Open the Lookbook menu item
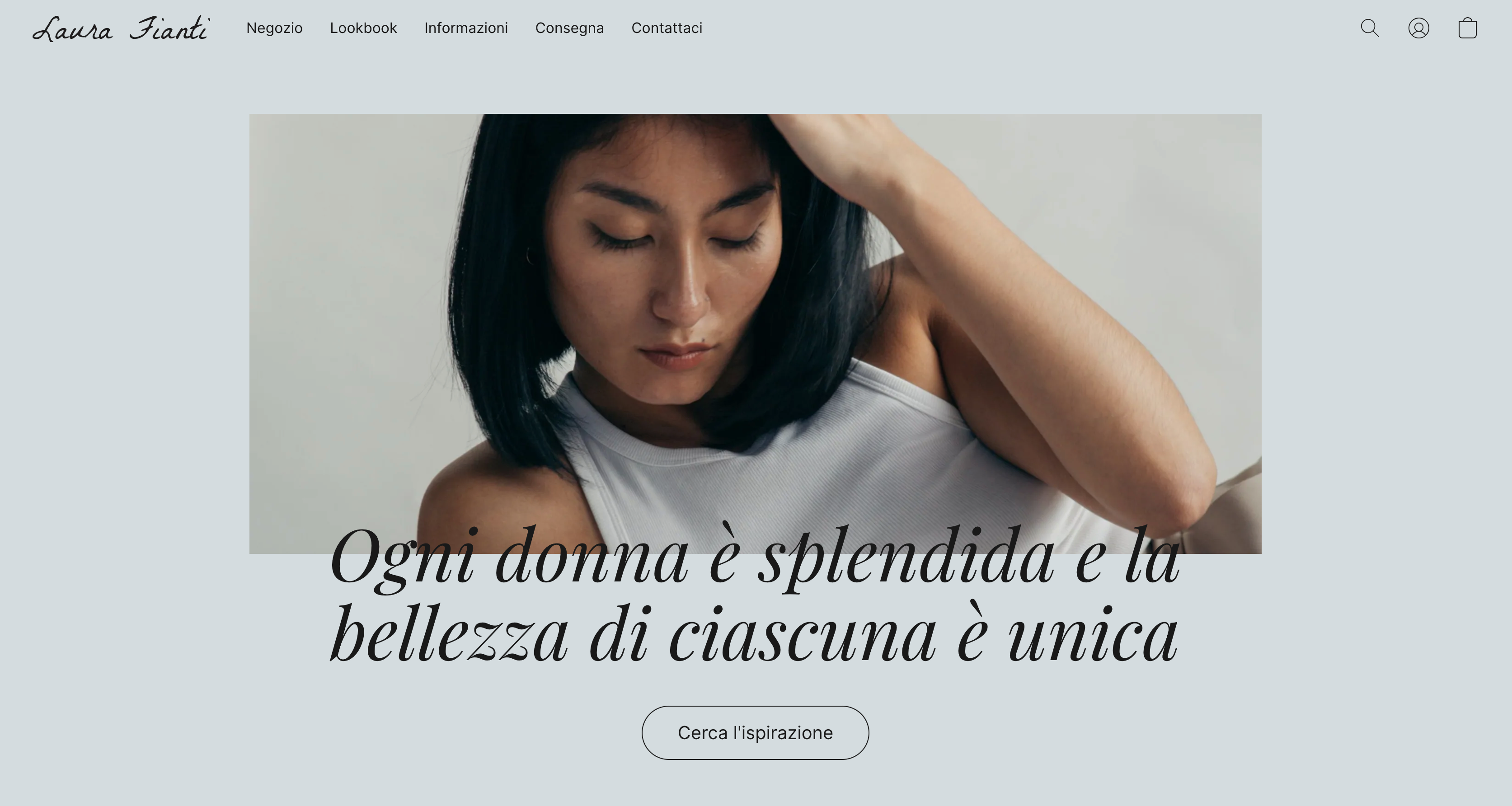 click(x=363, y=28)
